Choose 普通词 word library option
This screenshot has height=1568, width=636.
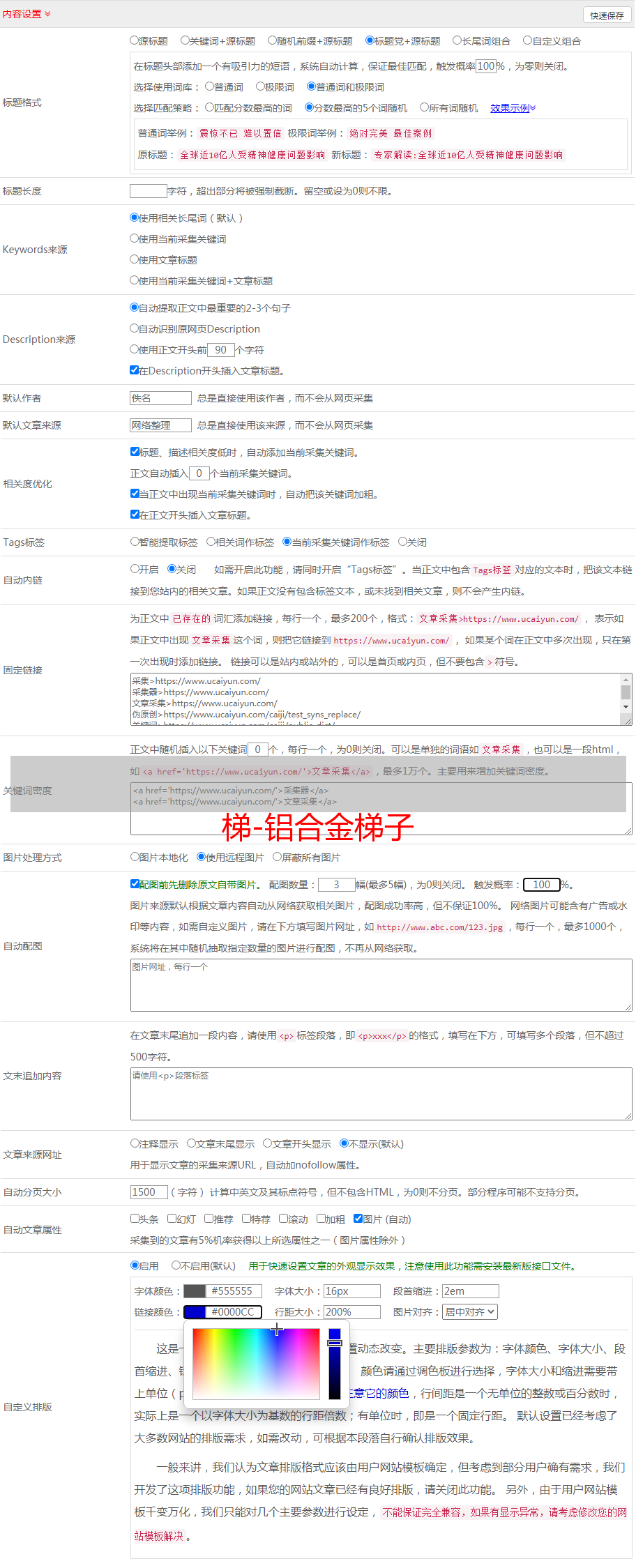(209, 86)
